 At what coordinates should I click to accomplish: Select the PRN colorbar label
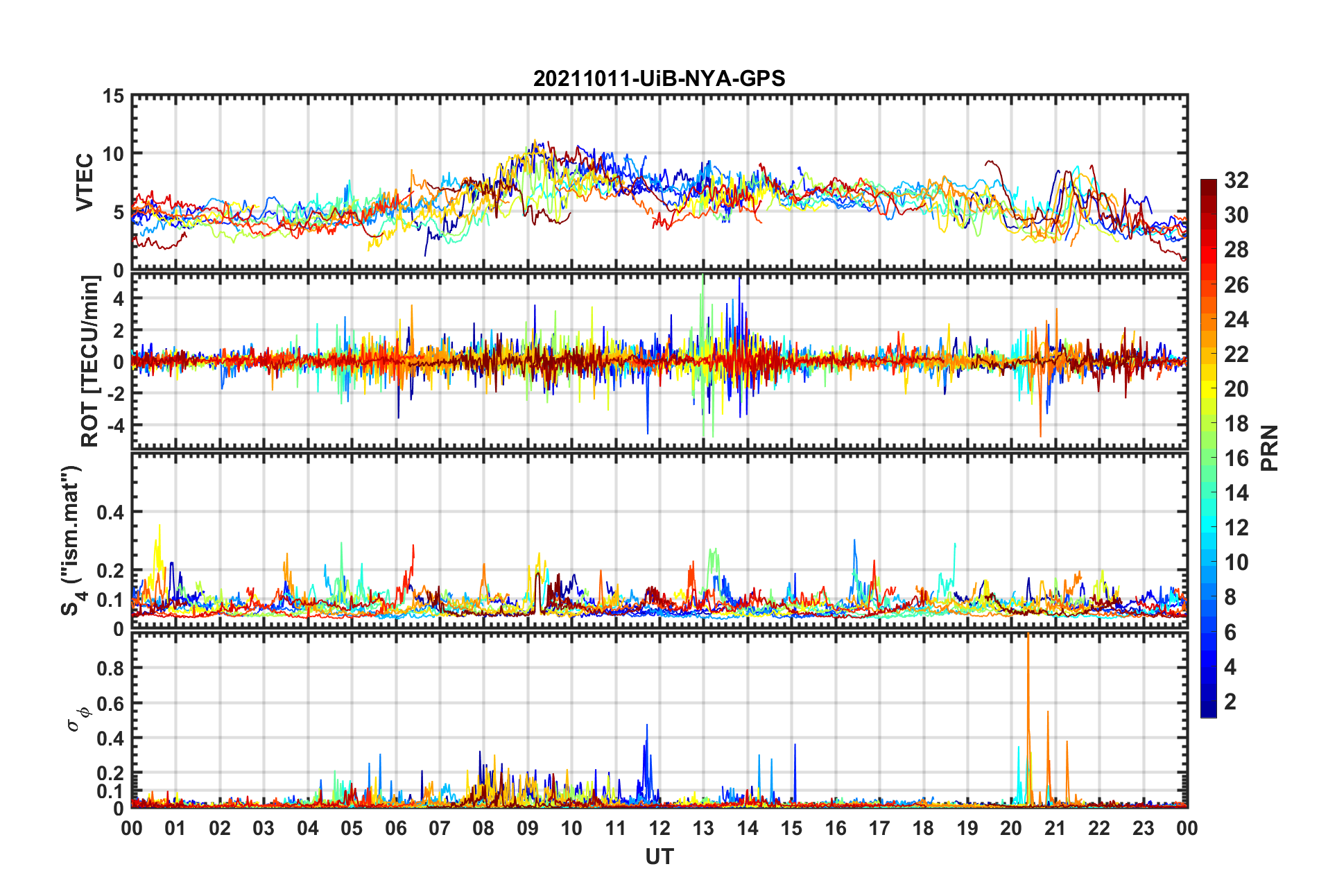[1269, 448]
